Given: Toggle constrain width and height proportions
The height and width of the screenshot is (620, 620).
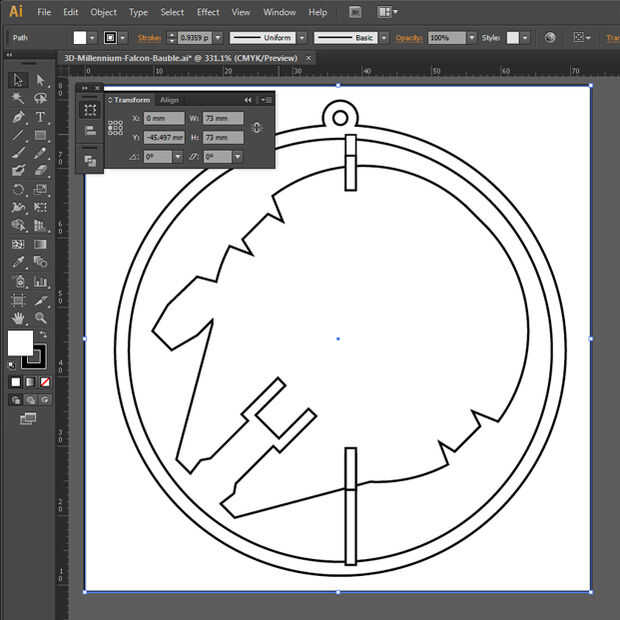Looking at the screenshot, I should (x=256, y=128).
